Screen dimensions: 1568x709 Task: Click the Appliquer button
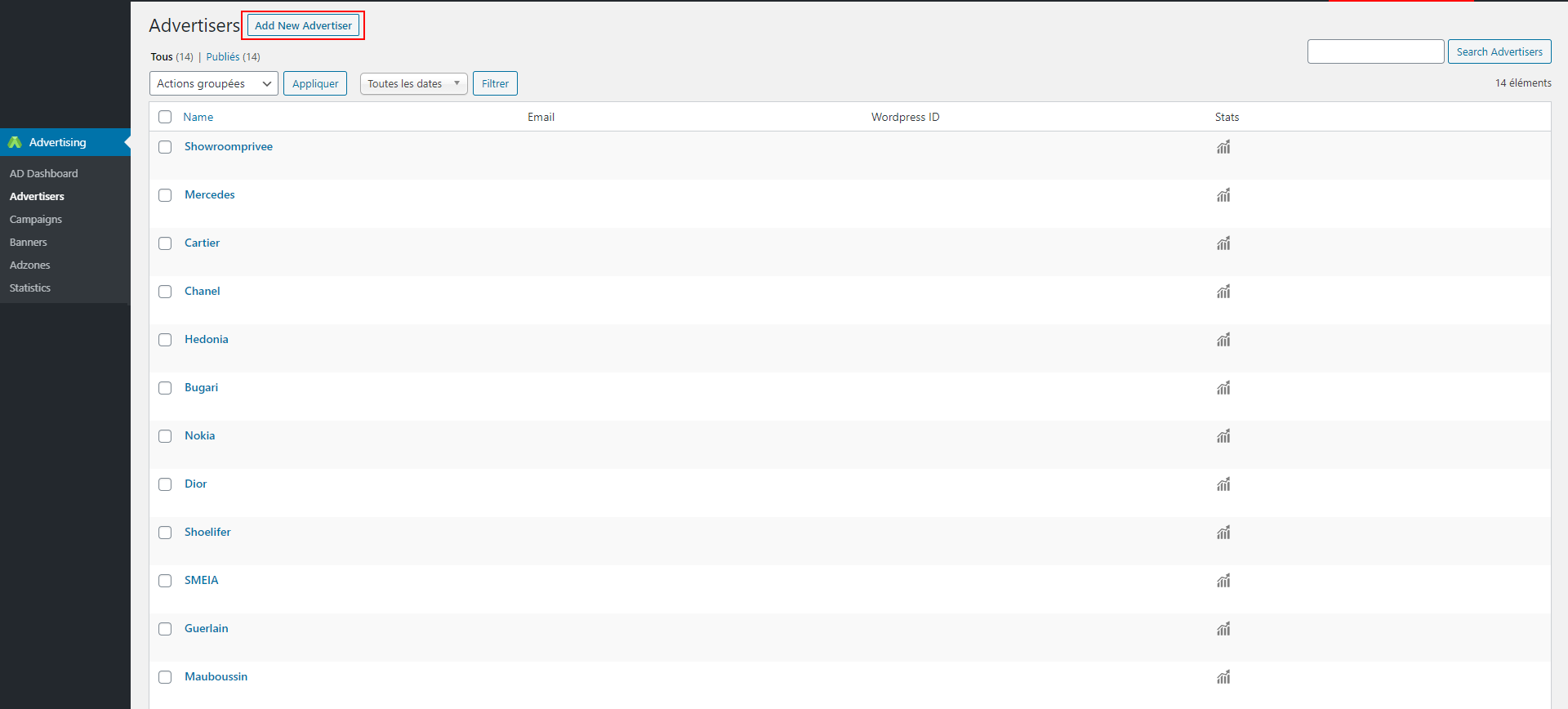pos(315,83)
